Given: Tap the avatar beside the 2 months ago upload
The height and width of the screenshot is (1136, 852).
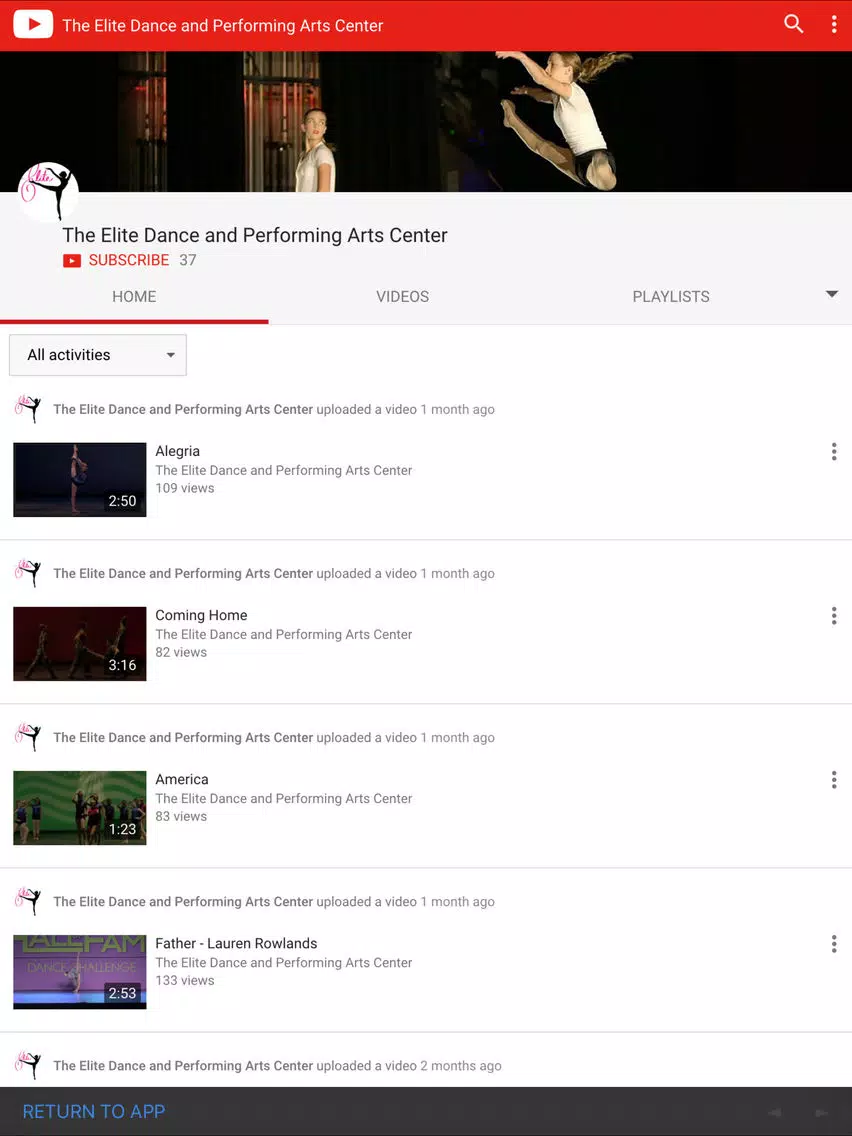Looking at the screenshot, I should 28,1066.
